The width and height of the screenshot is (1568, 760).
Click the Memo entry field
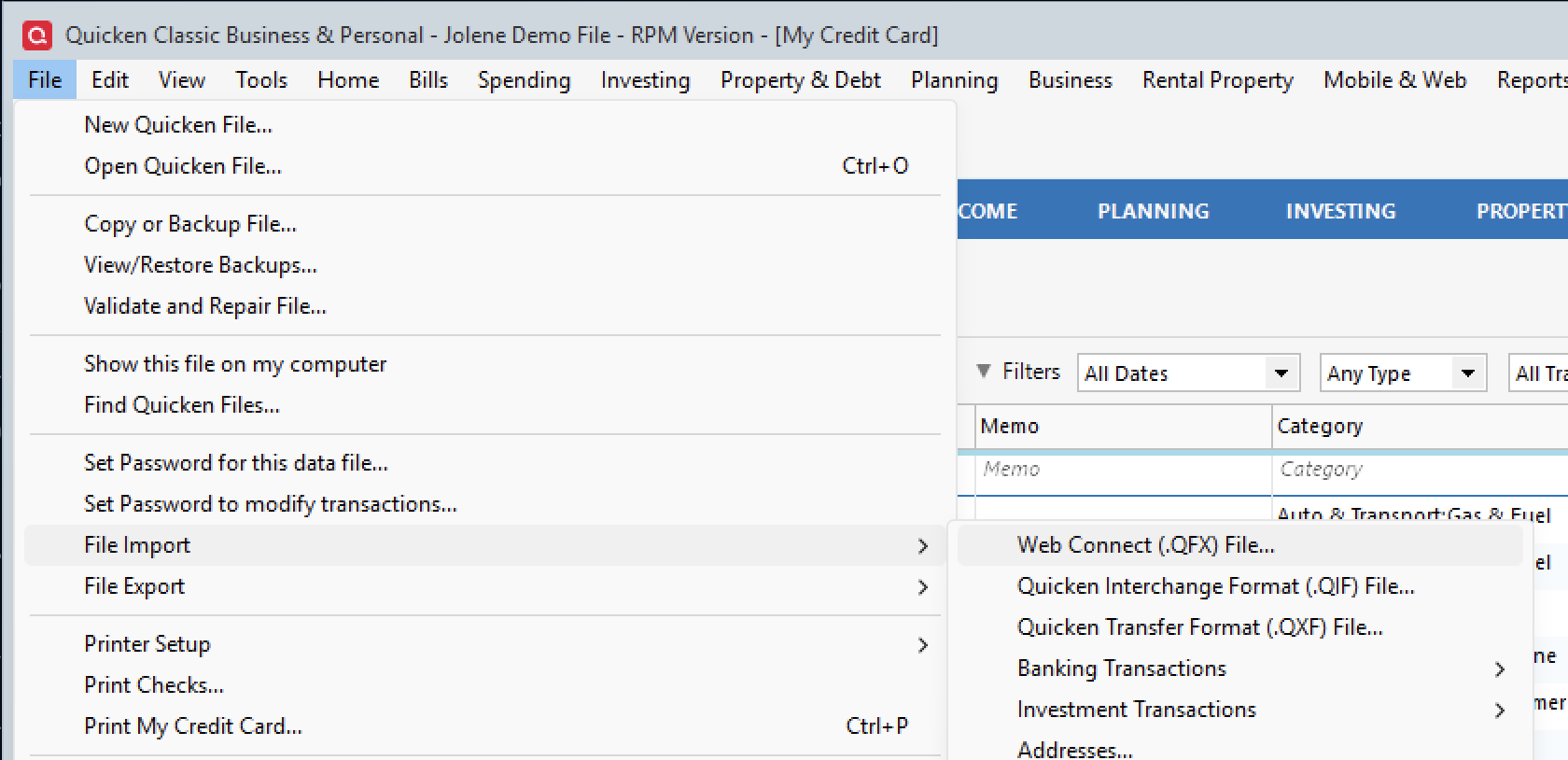pos(1124,470)
